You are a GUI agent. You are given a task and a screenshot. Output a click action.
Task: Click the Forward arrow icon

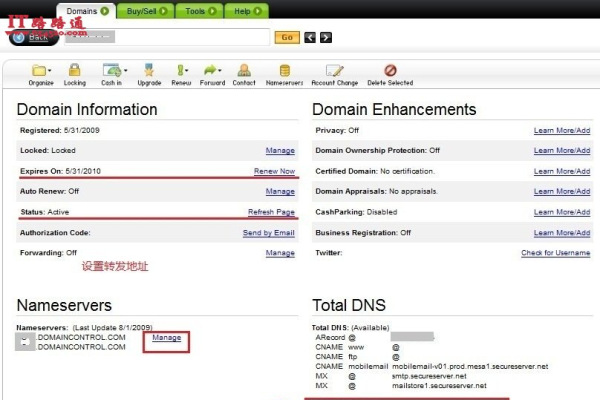pyautogui.click(x=212, y=71)
